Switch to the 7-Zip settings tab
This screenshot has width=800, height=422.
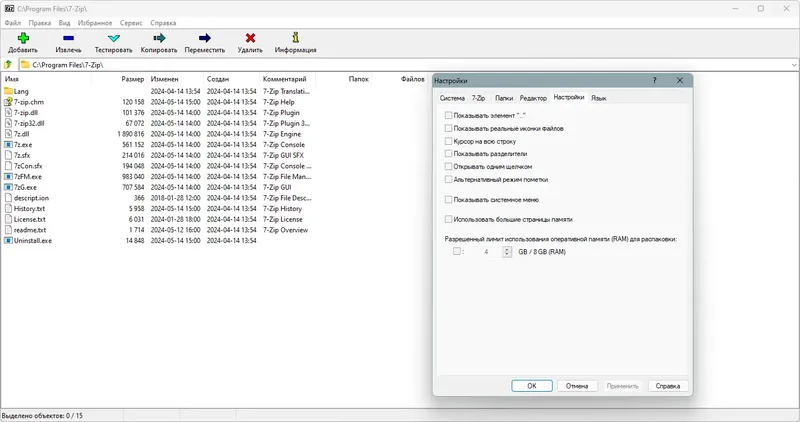click(x=479, y=98)
